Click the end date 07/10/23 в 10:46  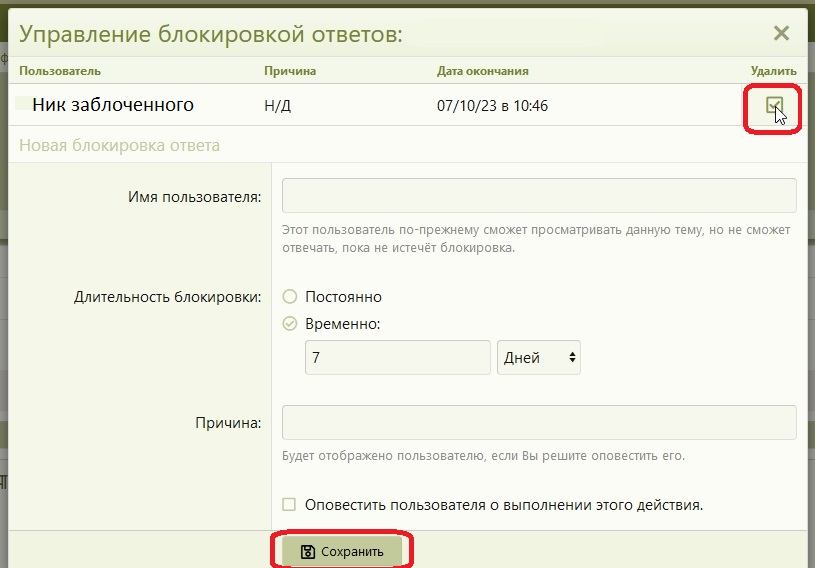click(492, 105)
